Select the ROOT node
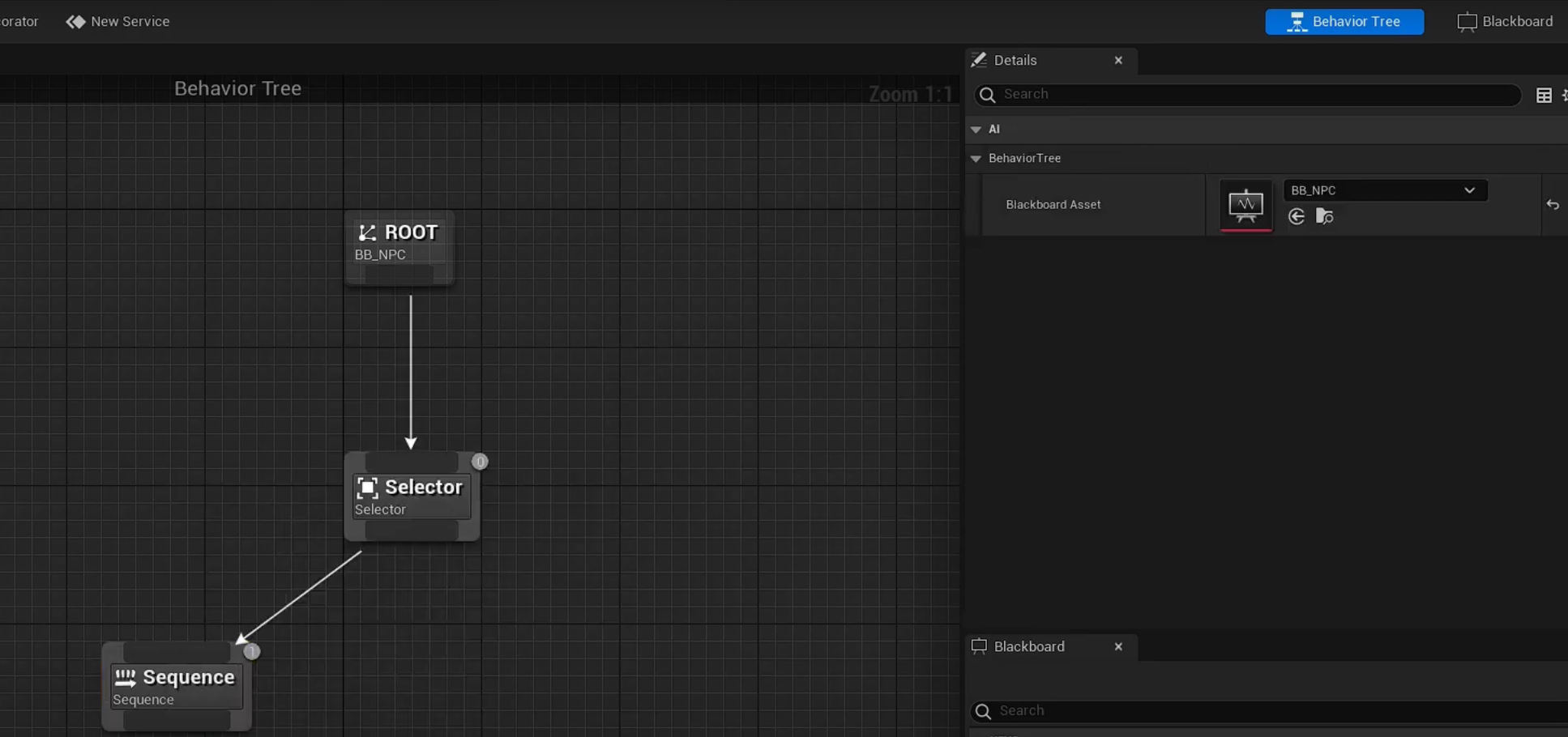The width and height of the screenshot is (1568, 737). click(399, 242)
